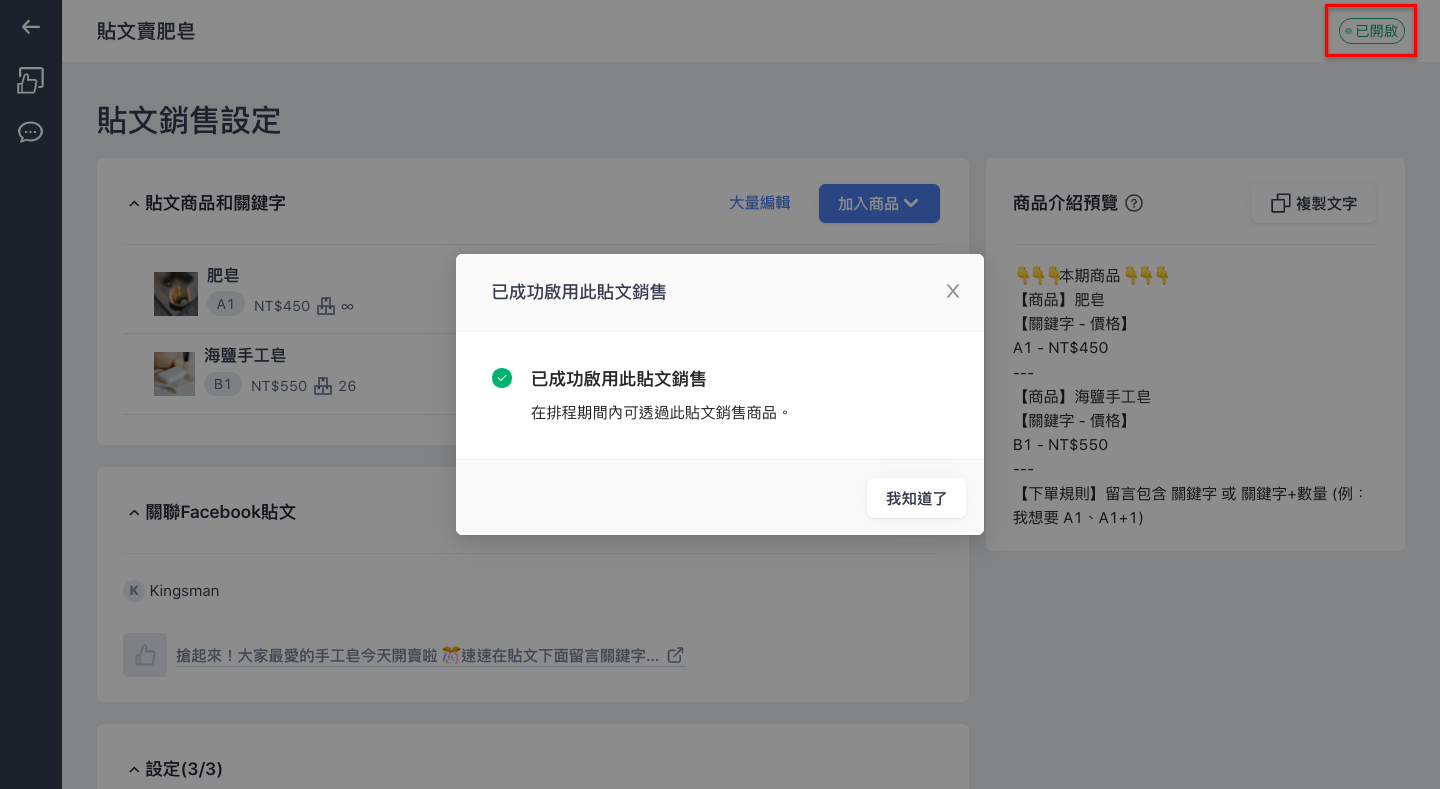Open external link icon next to Facebook post
The width and height of the screenshot is (1440, 789).
click(x=676, y=655)
